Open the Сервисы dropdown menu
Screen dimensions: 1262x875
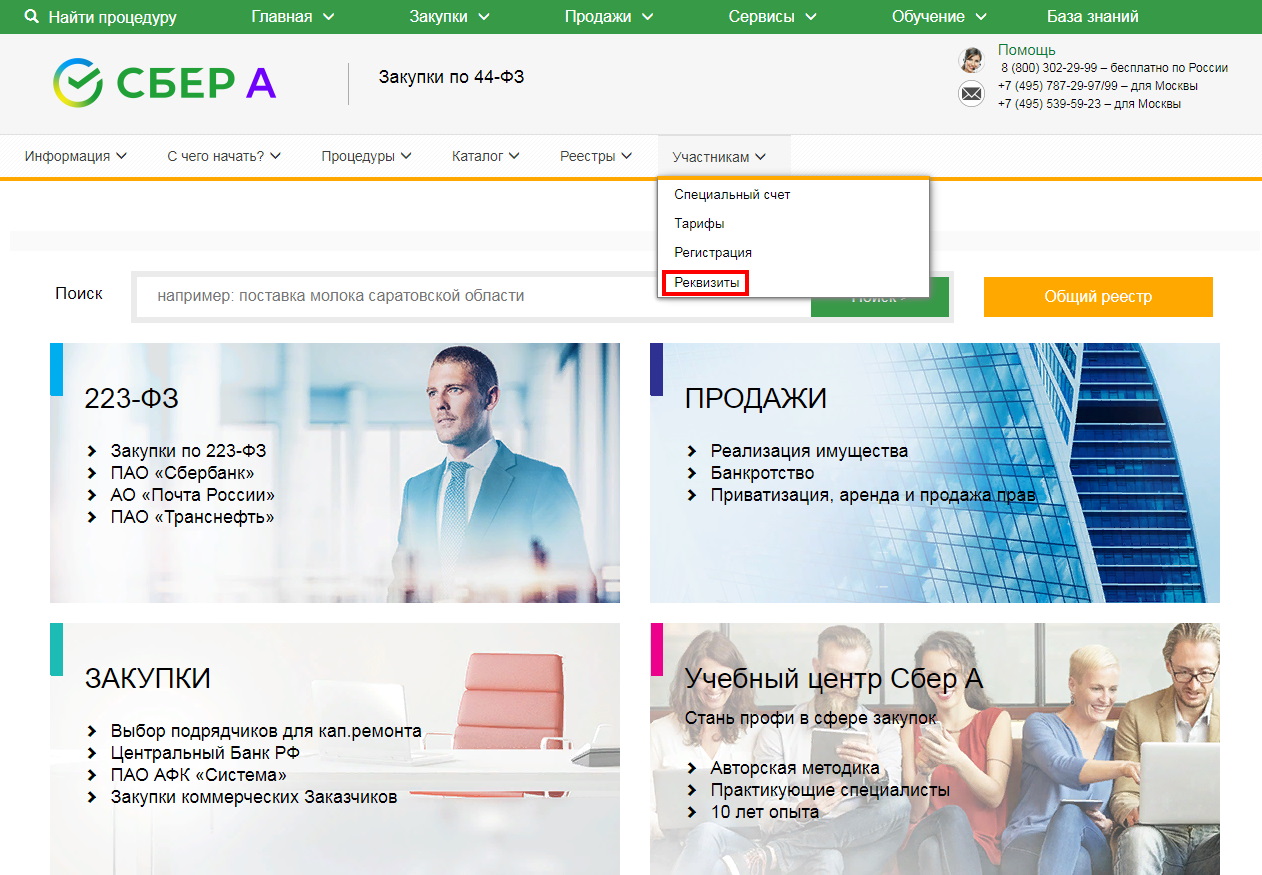(x=772, y=17)
